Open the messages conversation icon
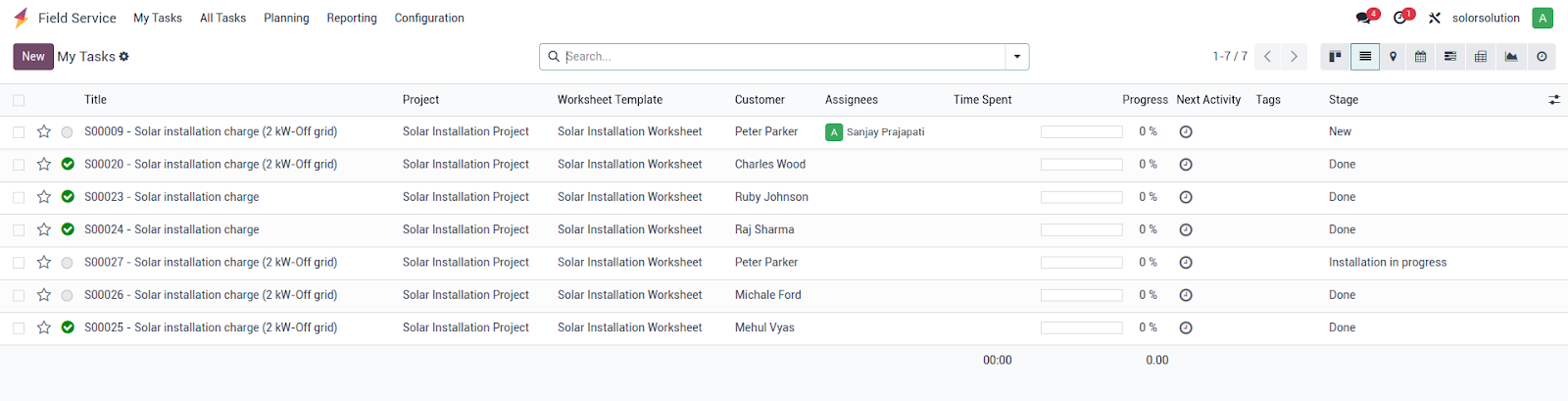This screenshot has height=401, width=1568. pyautogui.click(x=1364, y=18)
